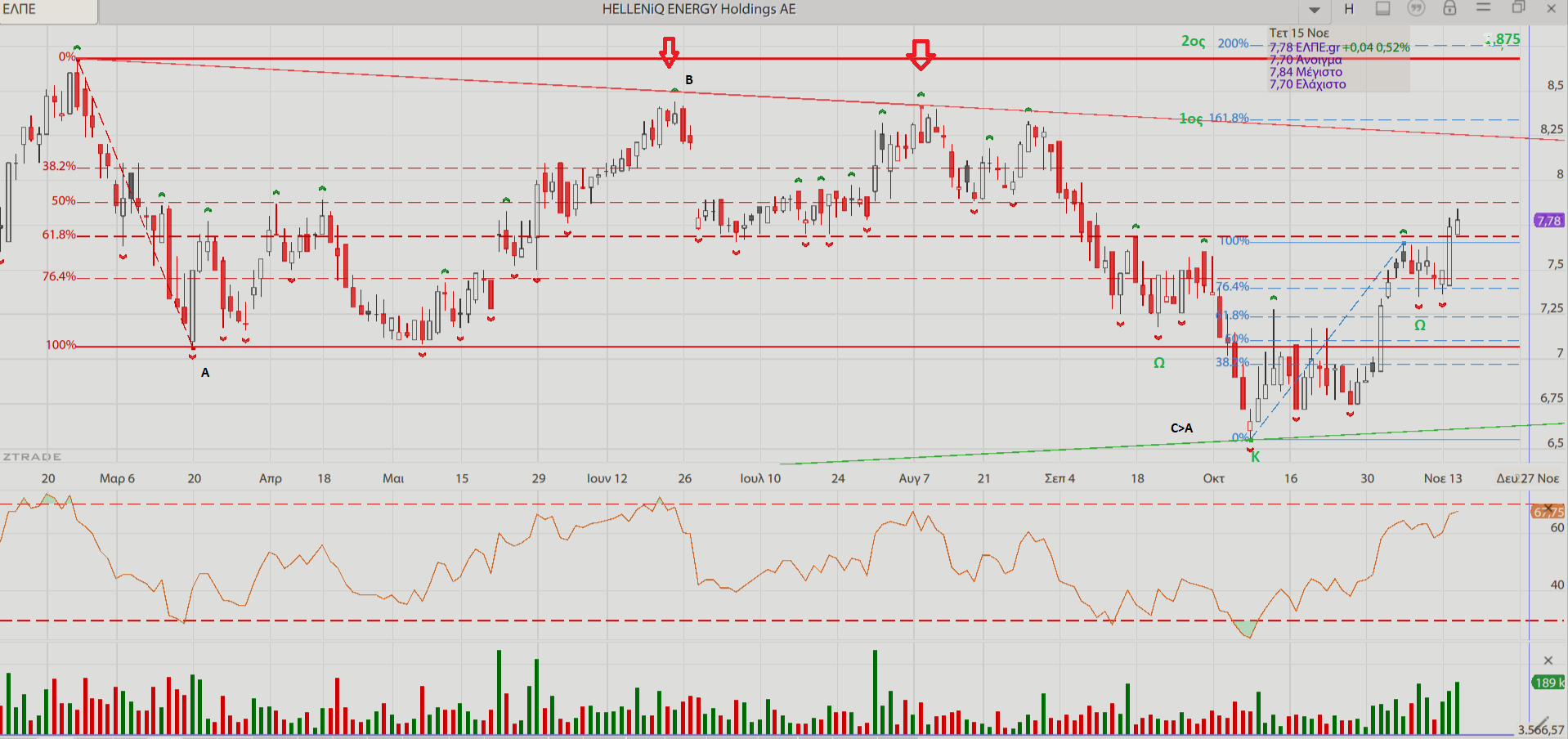Viewport: 1568px width, 739px height.
Task: Close the RSI indicator panel
Action: click(1548, 508)
